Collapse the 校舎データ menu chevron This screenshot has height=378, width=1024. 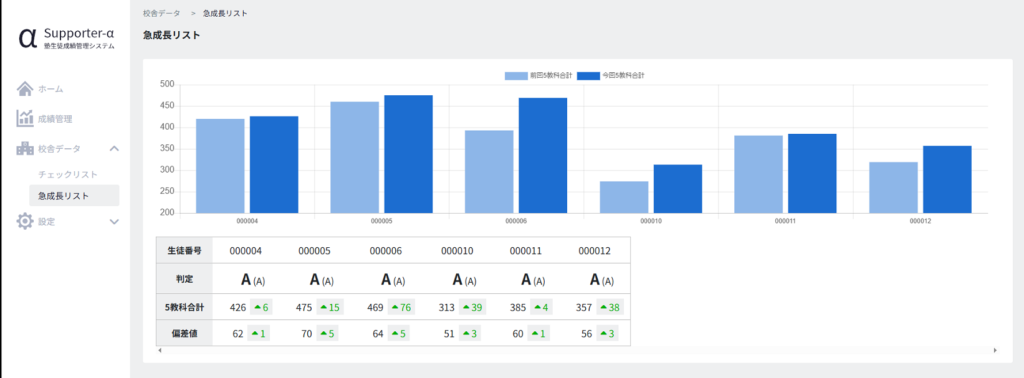point(114,149)
